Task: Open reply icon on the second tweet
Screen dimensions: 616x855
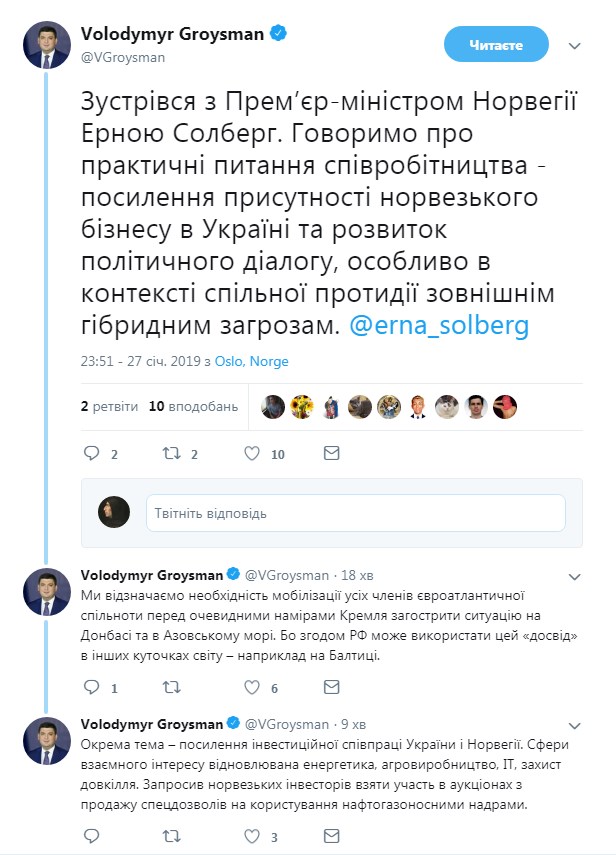Action: (x=92, y=686)
